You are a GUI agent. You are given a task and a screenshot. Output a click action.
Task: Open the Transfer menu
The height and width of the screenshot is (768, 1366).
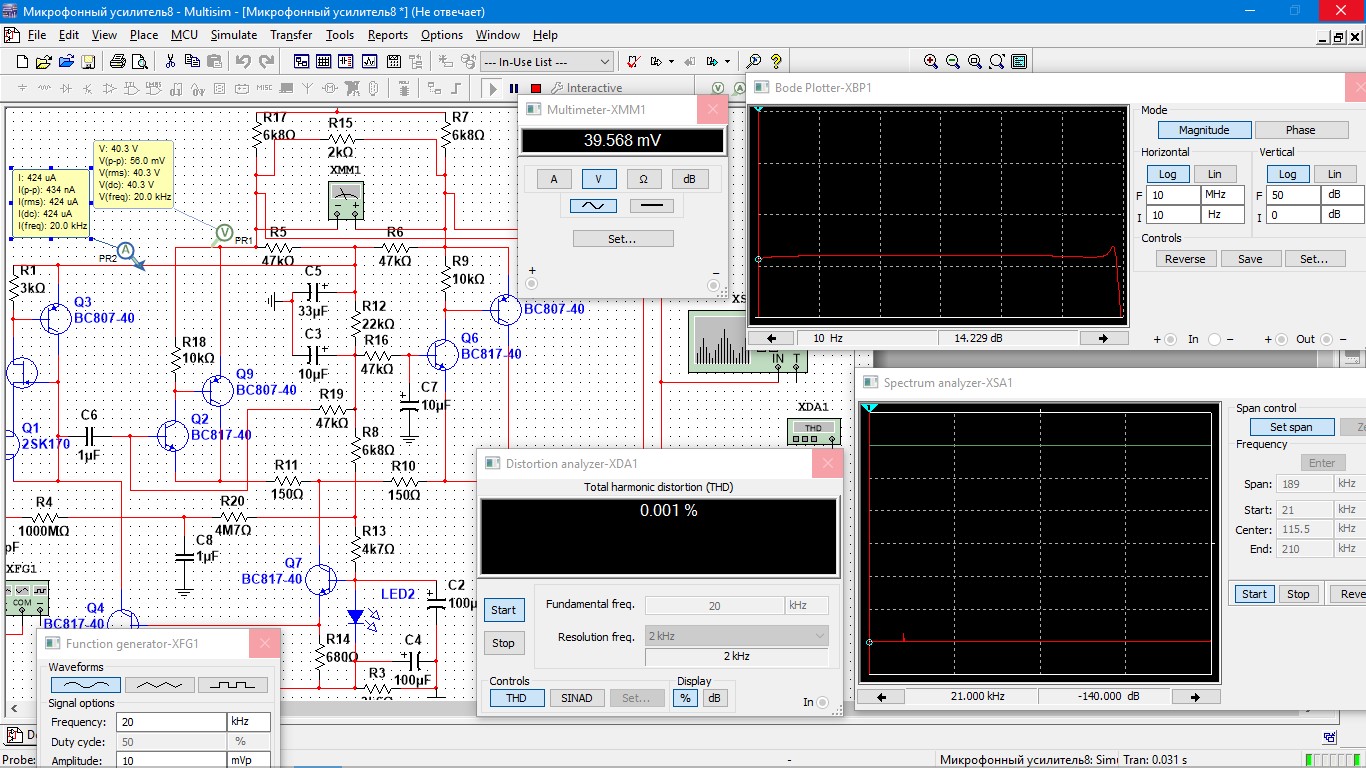click(291, 35)
